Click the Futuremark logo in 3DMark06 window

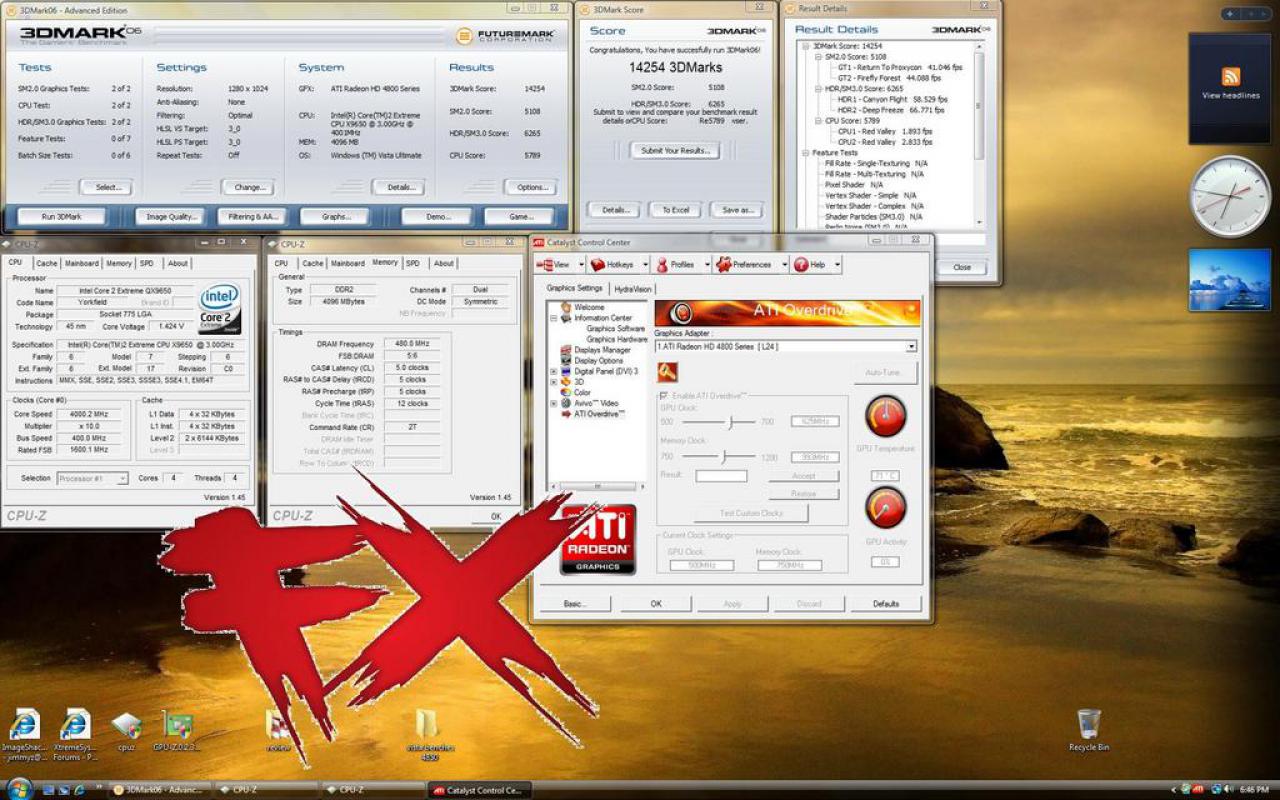[x=506, y=36]
